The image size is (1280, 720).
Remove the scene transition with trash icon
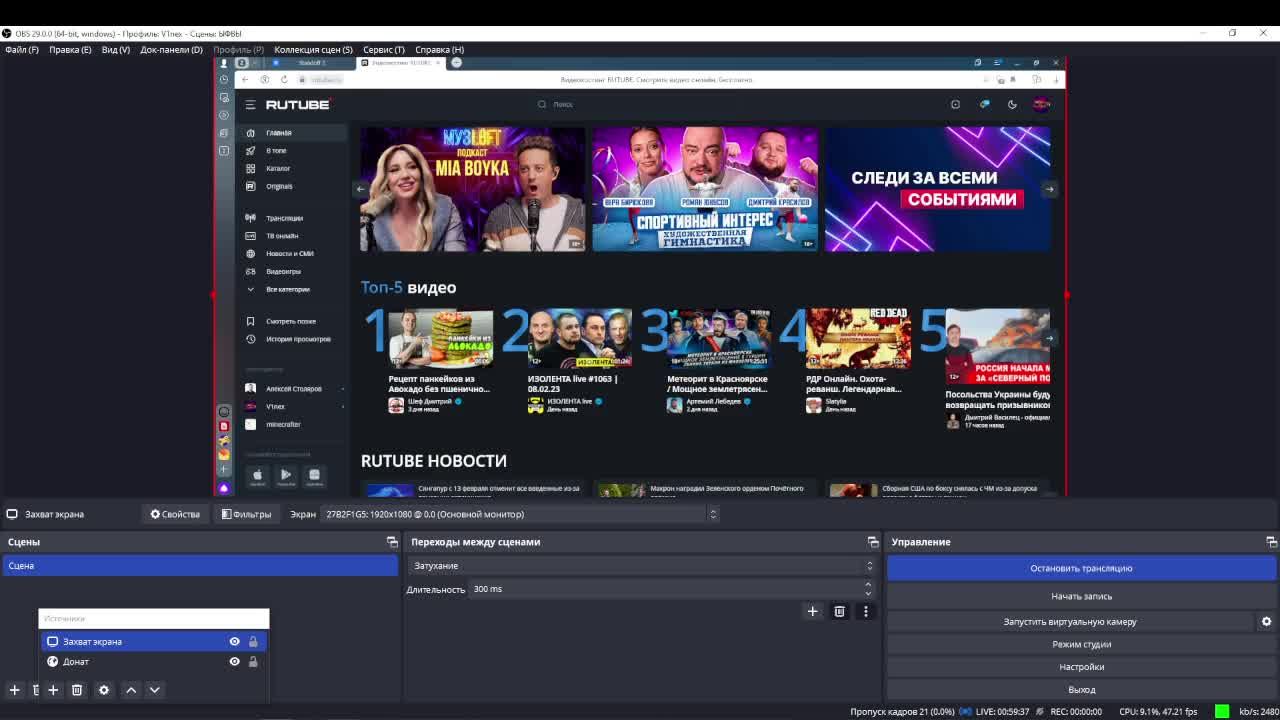click(x=839, y=611)
